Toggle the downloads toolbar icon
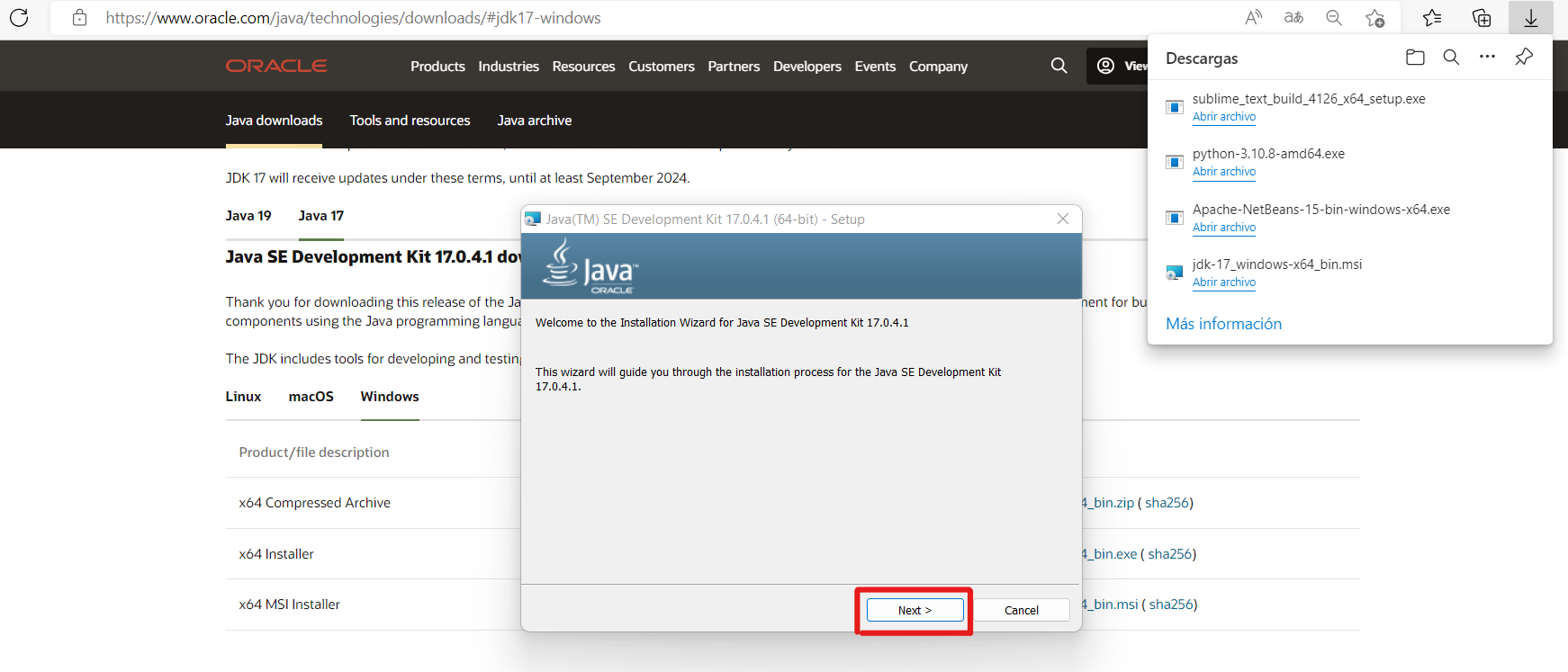 pos(1530,17)
